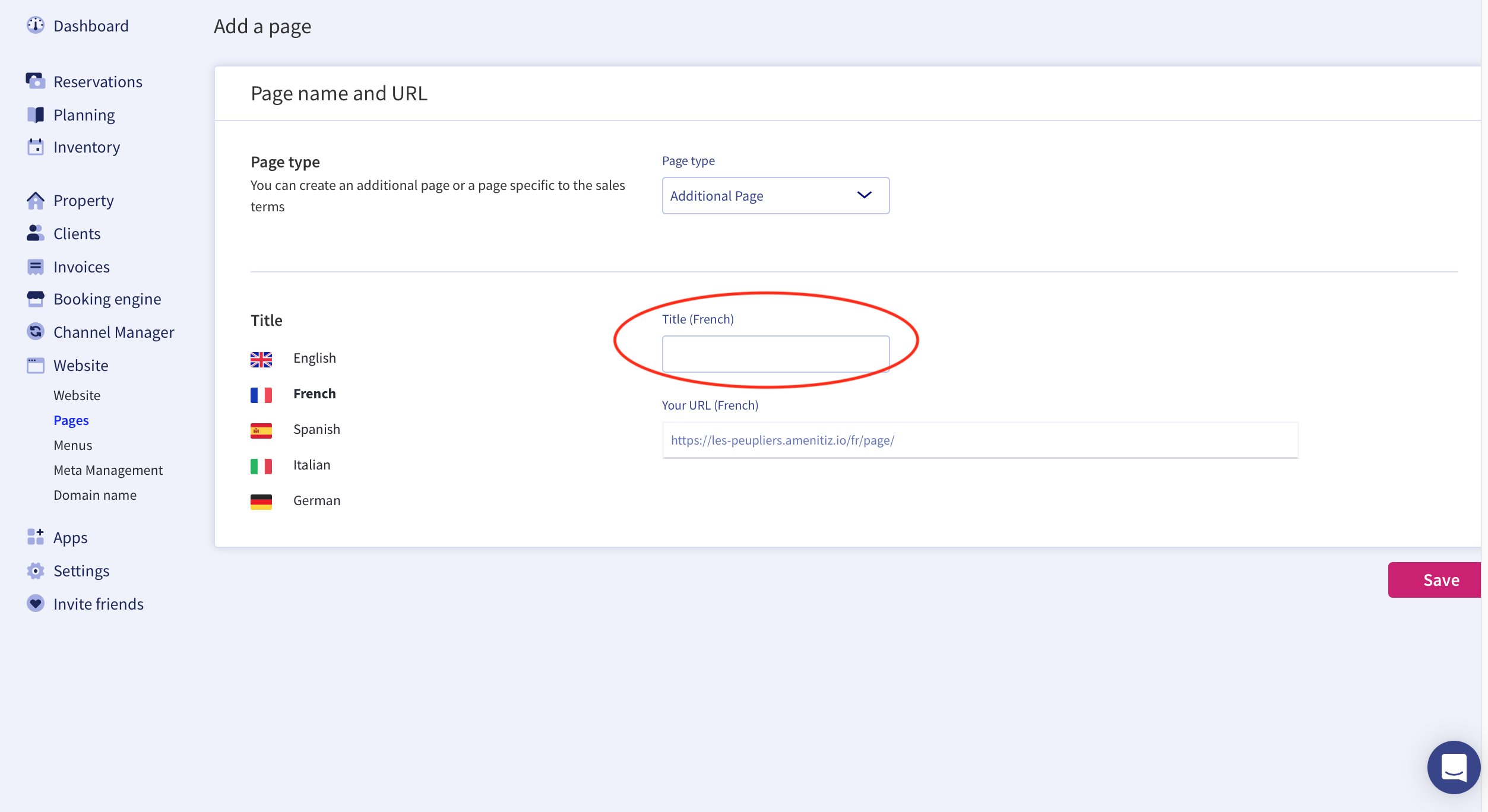Open the Inventory section
Viewport: 1488px width, 812px height.
tap(87, 147)
